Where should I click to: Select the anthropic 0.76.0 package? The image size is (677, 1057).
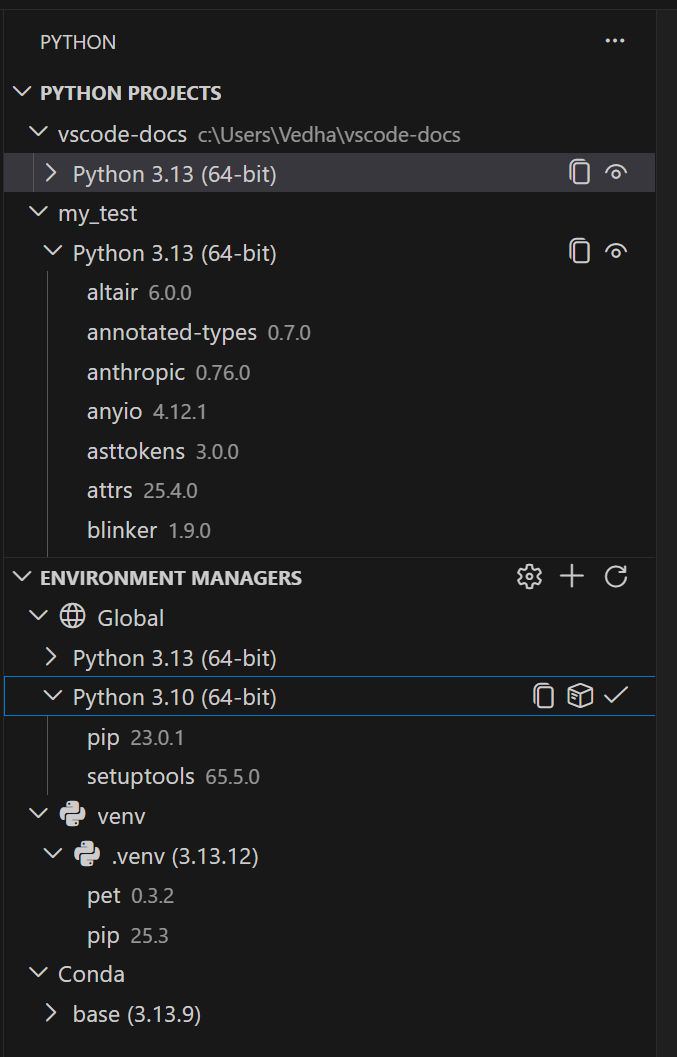point(136,371)
